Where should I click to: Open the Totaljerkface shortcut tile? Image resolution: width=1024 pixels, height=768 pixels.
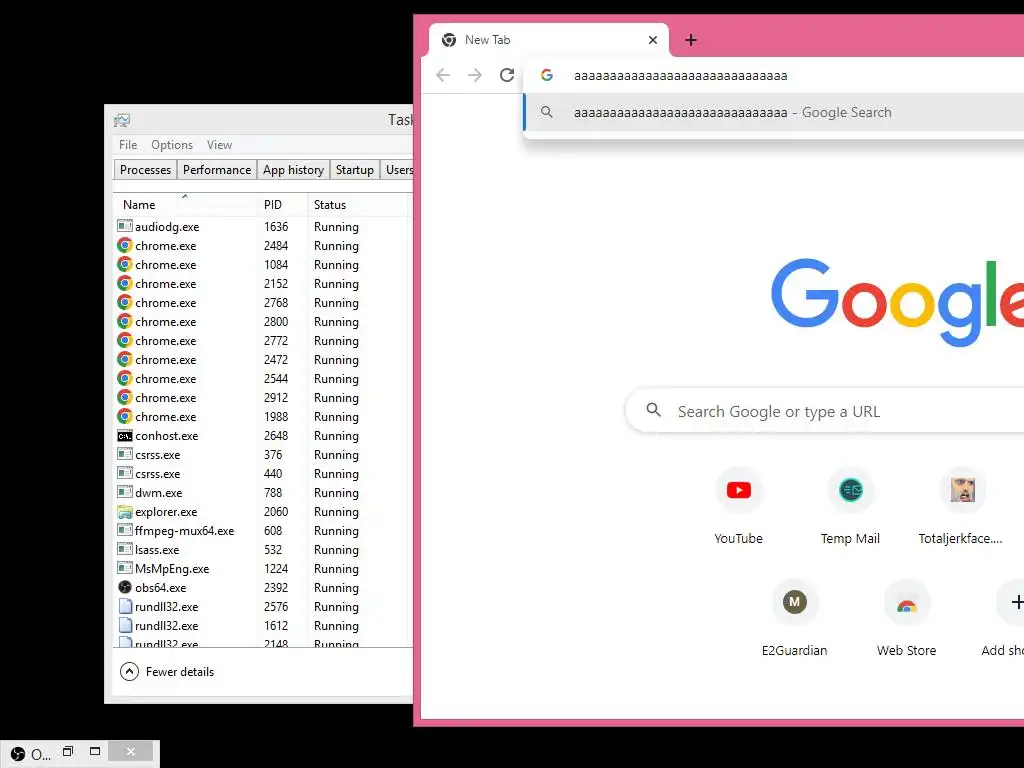962,507
